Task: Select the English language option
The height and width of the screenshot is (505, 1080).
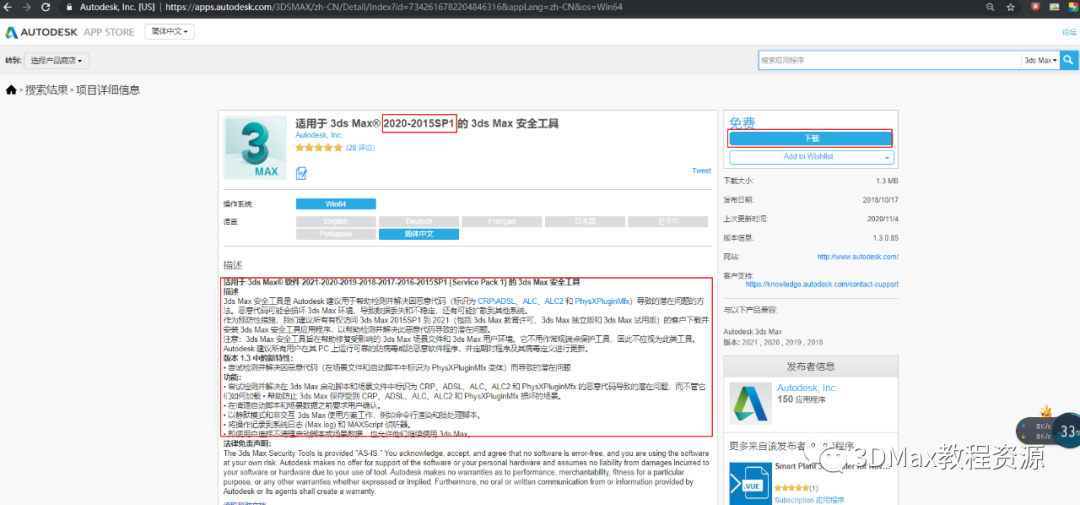Action: pos(335,222)
